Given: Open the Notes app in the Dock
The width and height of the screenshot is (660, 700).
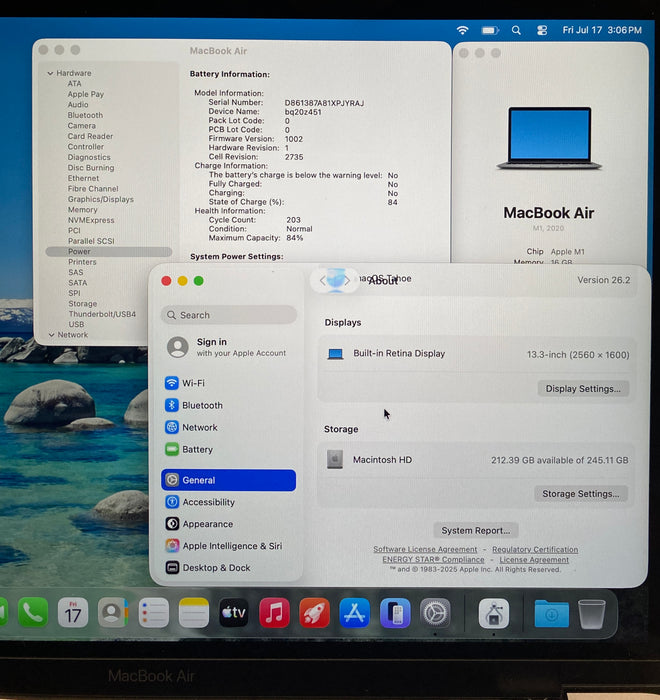Looking at the screenshot, I should (193, 612).
